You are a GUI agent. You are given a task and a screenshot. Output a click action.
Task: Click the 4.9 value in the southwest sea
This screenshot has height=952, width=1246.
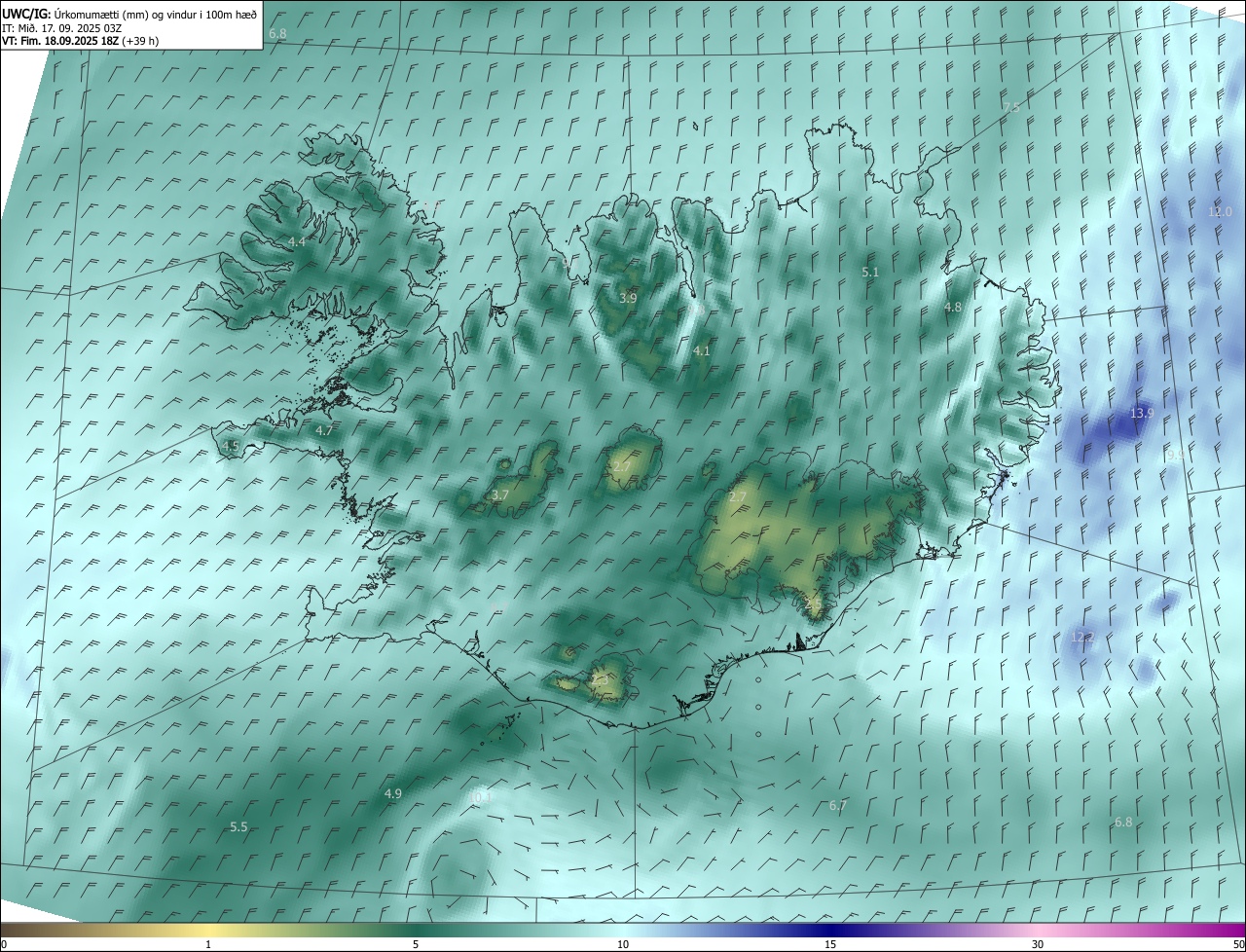393,794
